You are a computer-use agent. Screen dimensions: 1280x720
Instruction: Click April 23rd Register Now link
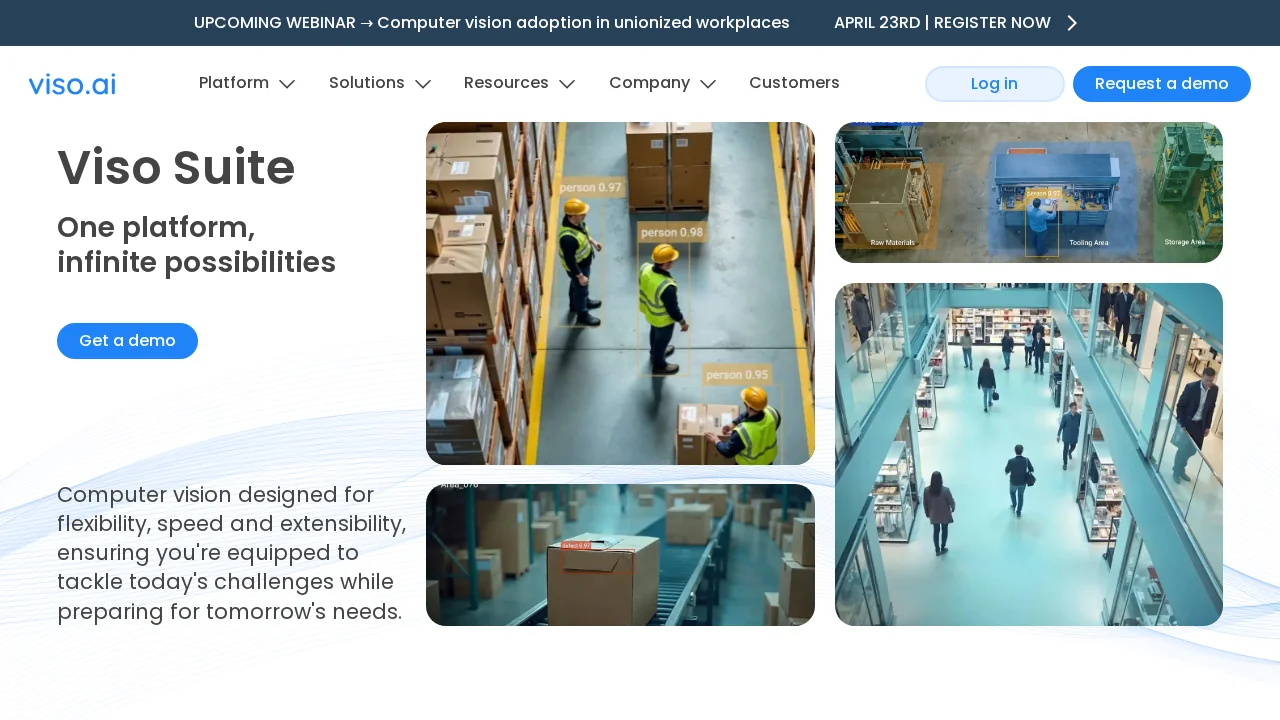pyautogui.click(x=942, y=23)
